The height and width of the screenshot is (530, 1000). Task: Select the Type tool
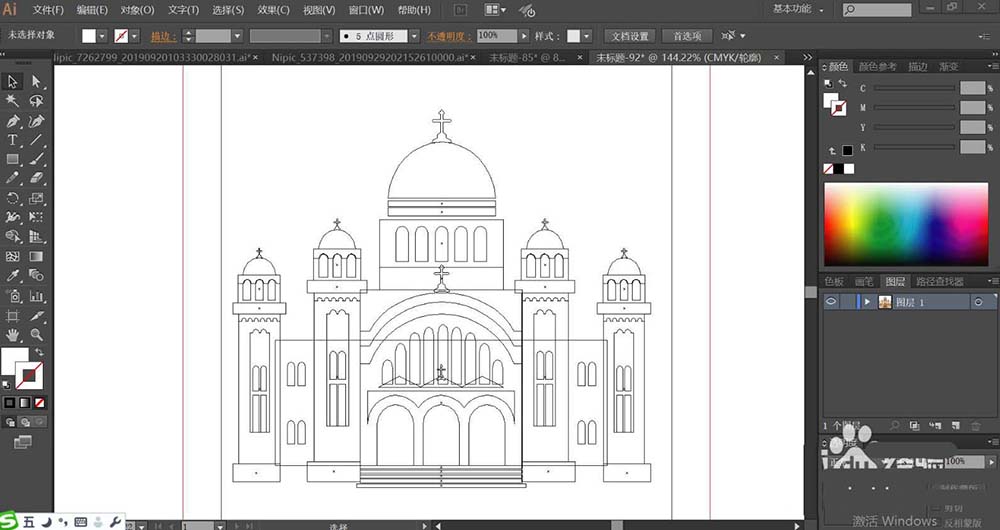point(13,140)
